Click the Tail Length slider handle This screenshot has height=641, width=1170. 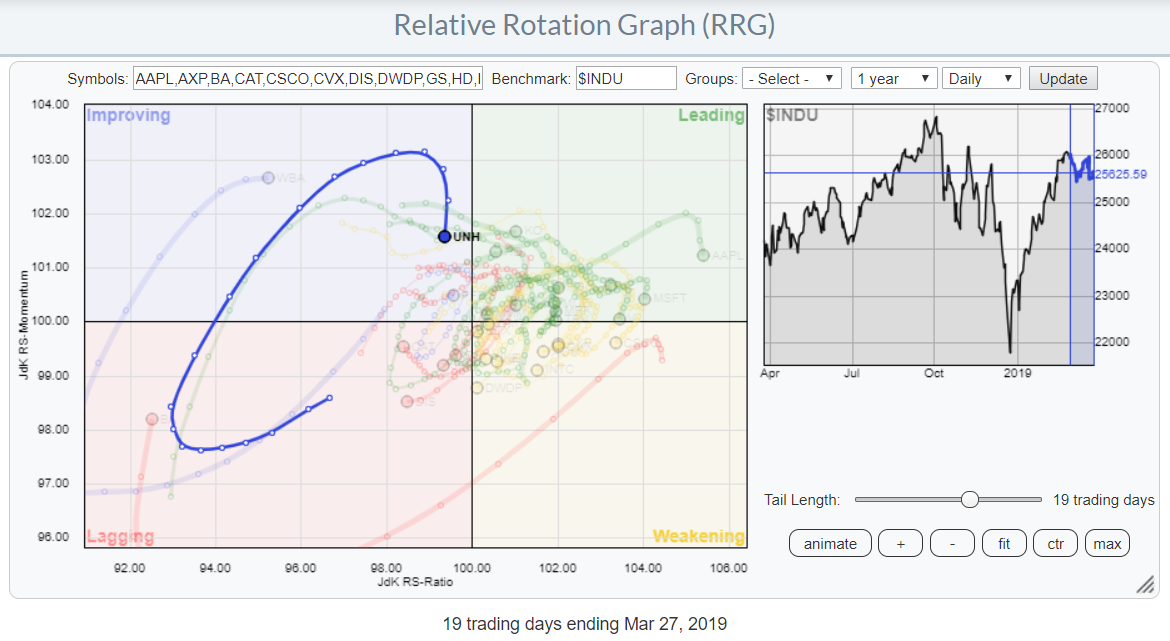click(x=969, y=500)
